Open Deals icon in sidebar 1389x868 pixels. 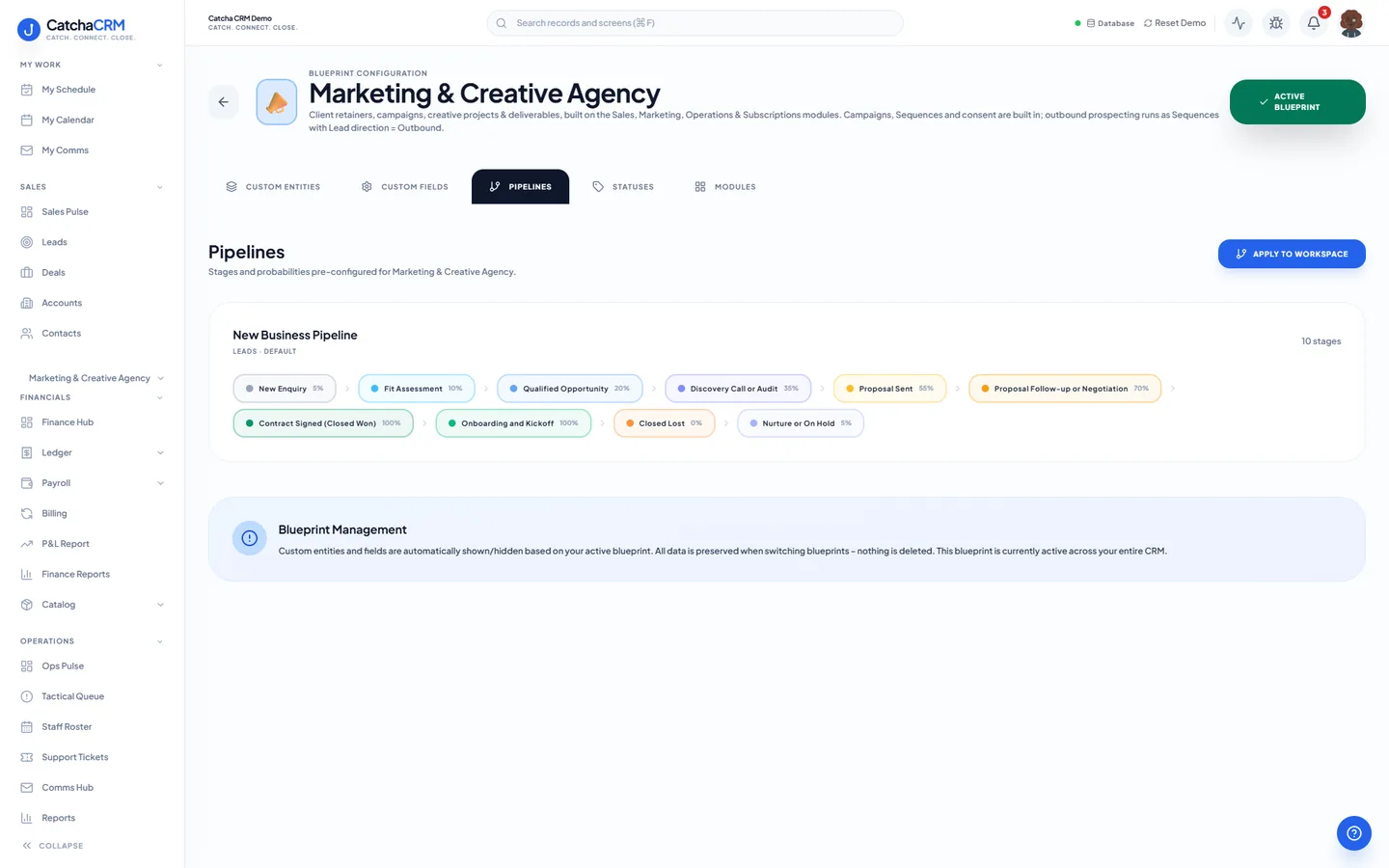click(27, 273)
